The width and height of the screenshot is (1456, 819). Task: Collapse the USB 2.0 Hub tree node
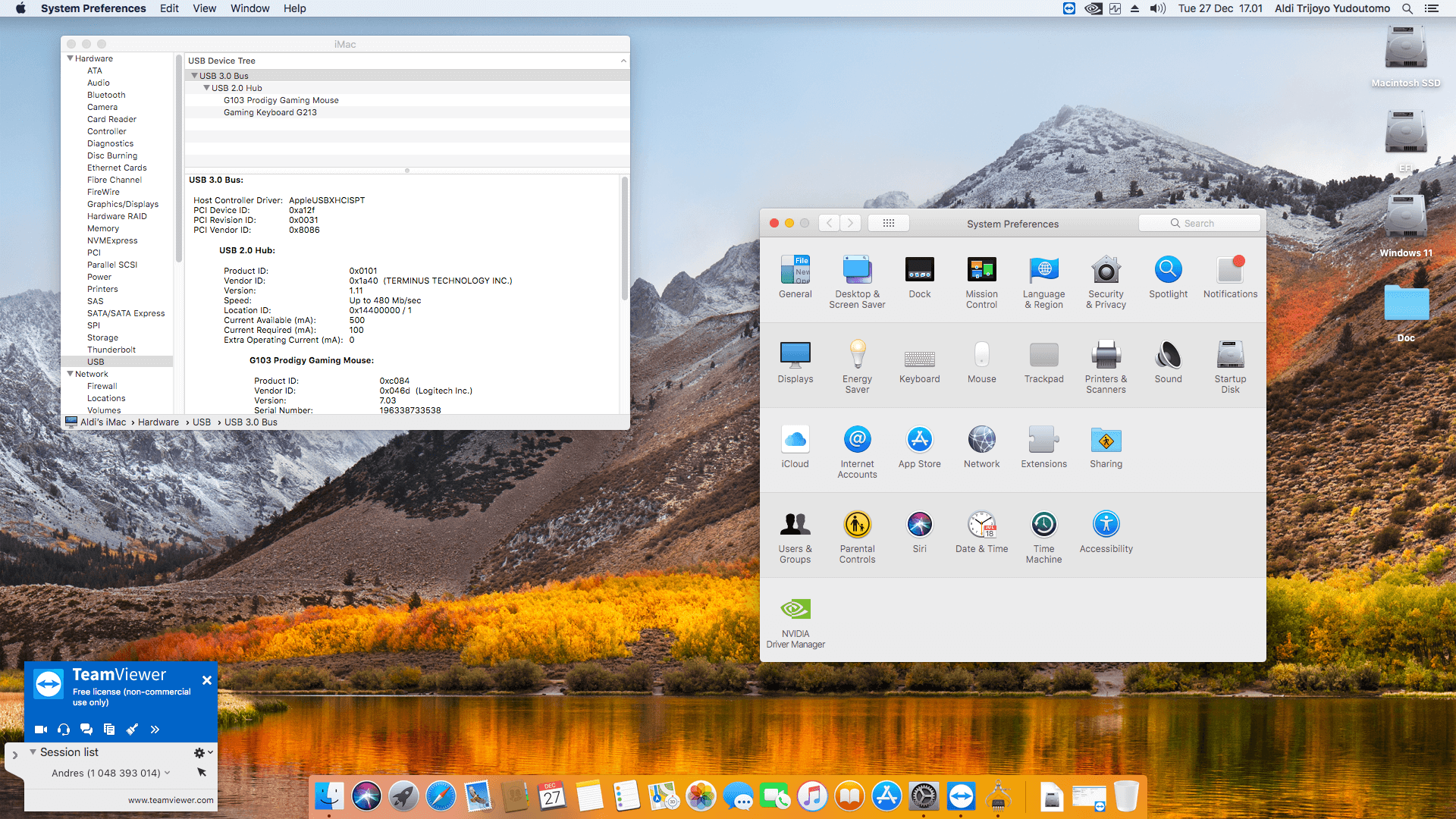[207, 88]
